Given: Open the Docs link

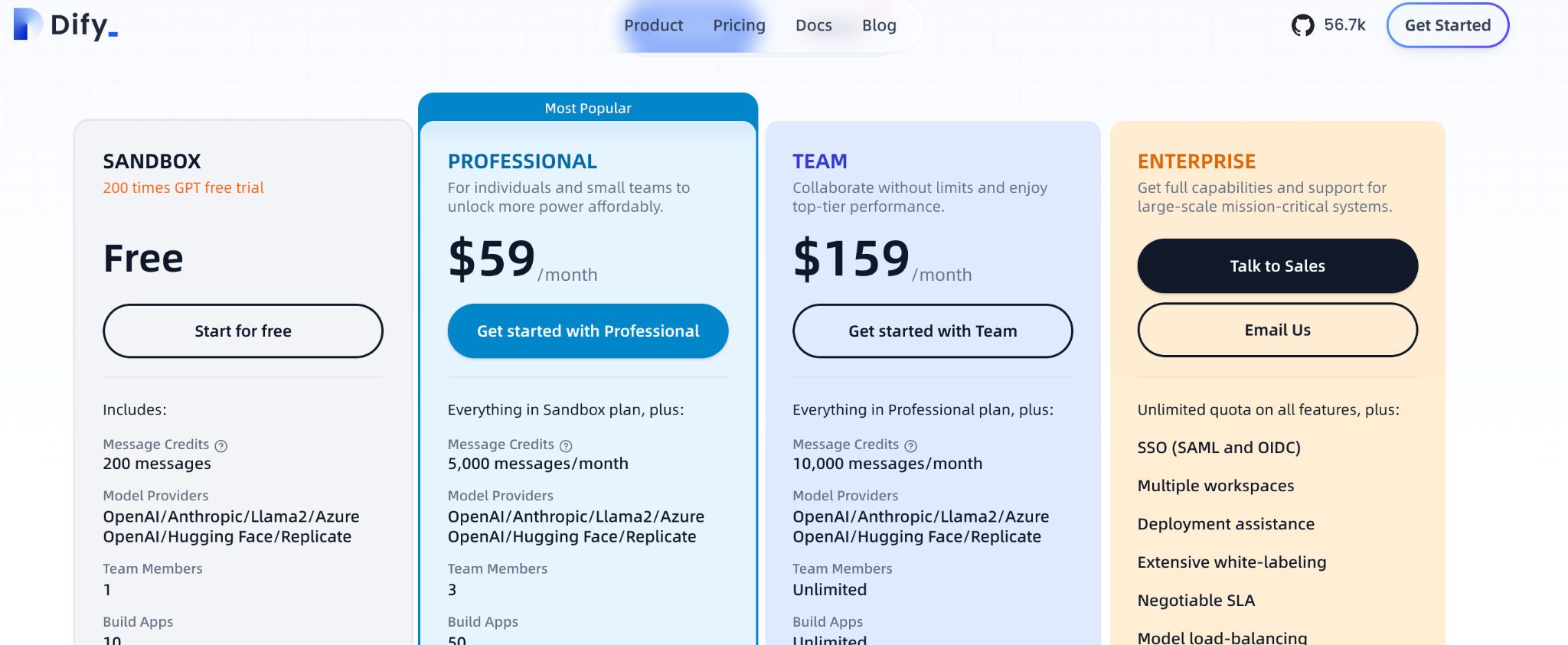Looking at the screenshot, I should click(x=813, y=25).
